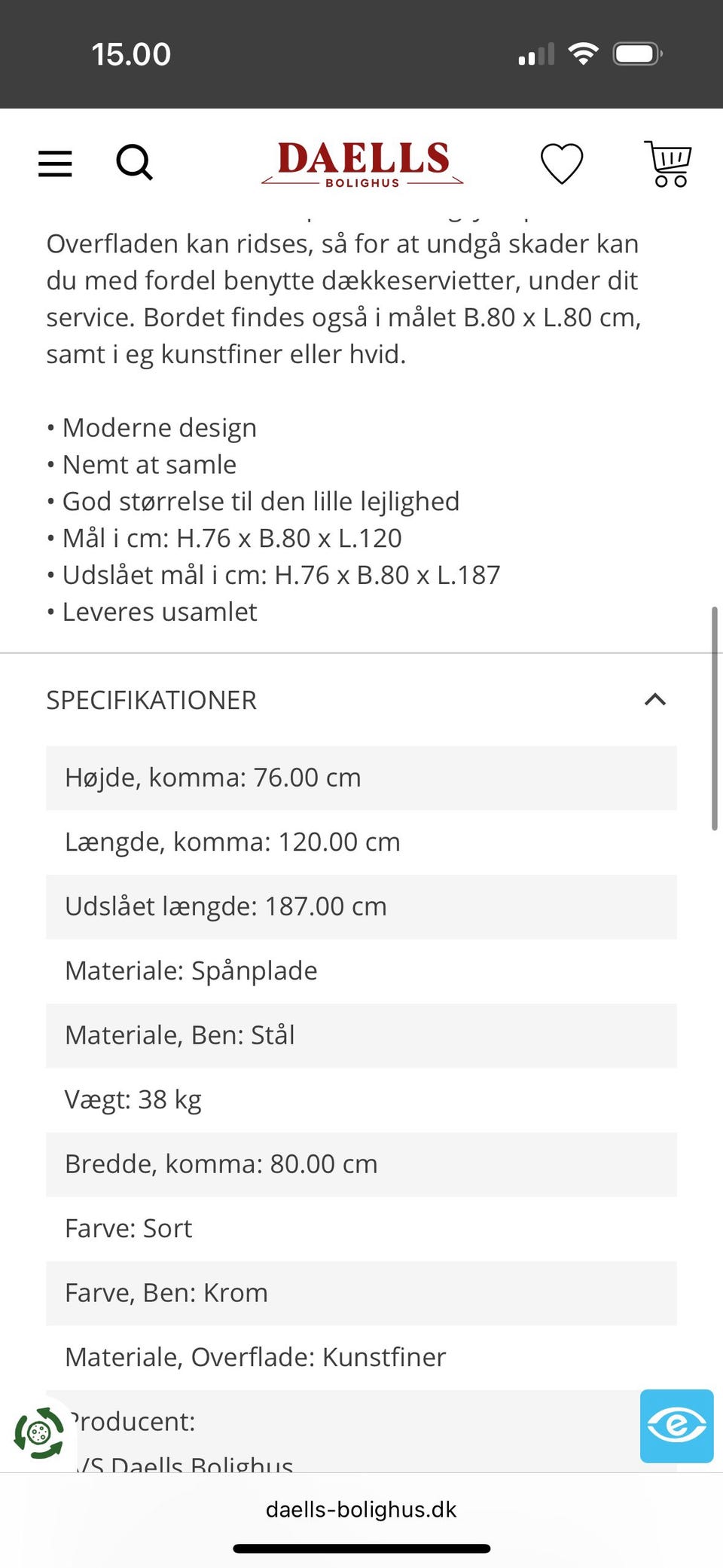Collapse the Specifikationer chevron
This screenshot has height=1568, width=723.
coord(655,699)
